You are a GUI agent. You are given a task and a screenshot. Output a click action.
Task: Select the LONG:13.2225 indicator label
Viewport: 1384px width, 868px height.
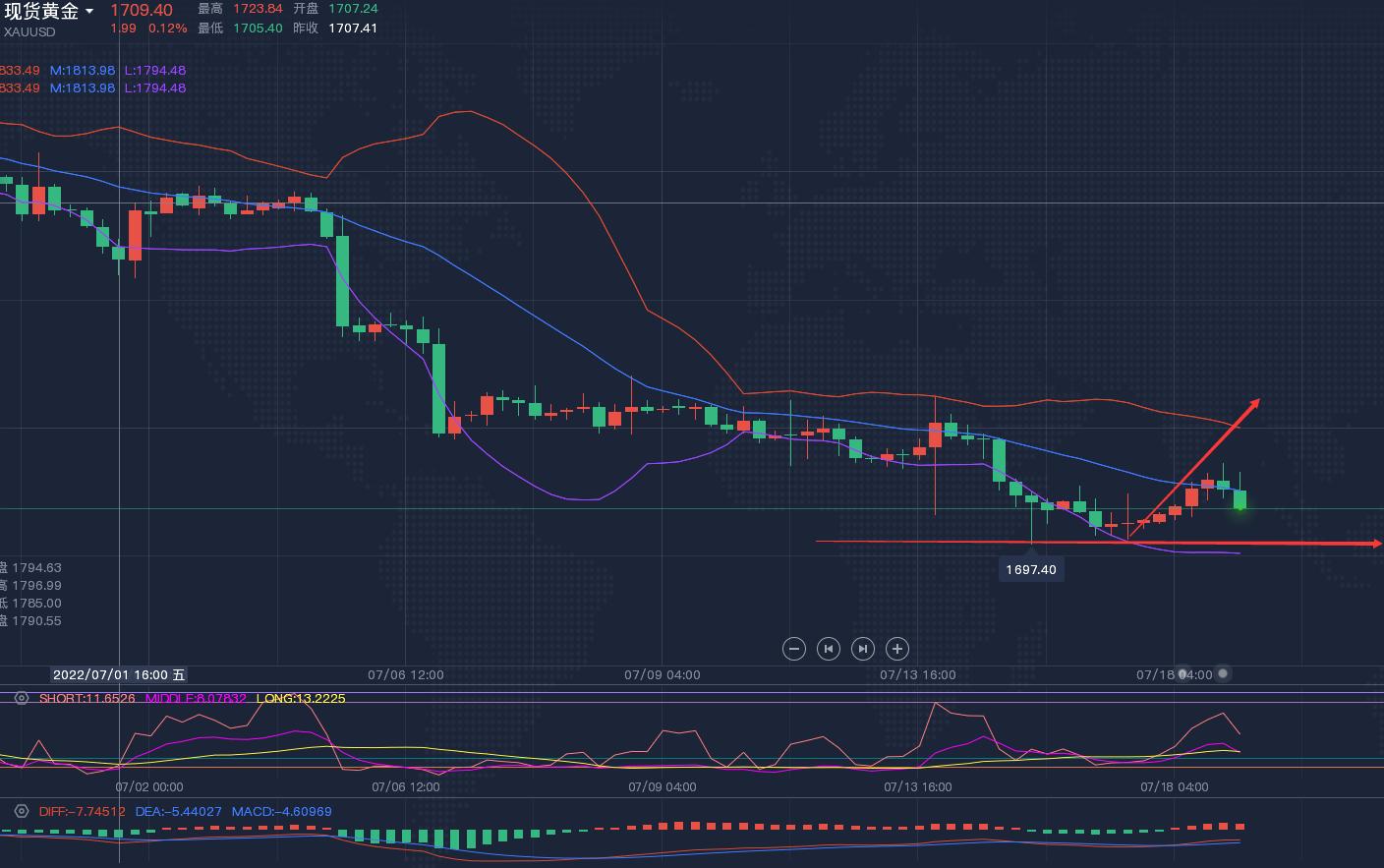click(301, 698)
